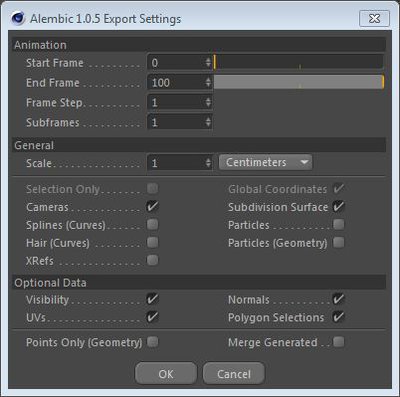Click the Frame Step spinner arrows
The width and height of the screenshot is (400, 397).
tap(208, 102)
